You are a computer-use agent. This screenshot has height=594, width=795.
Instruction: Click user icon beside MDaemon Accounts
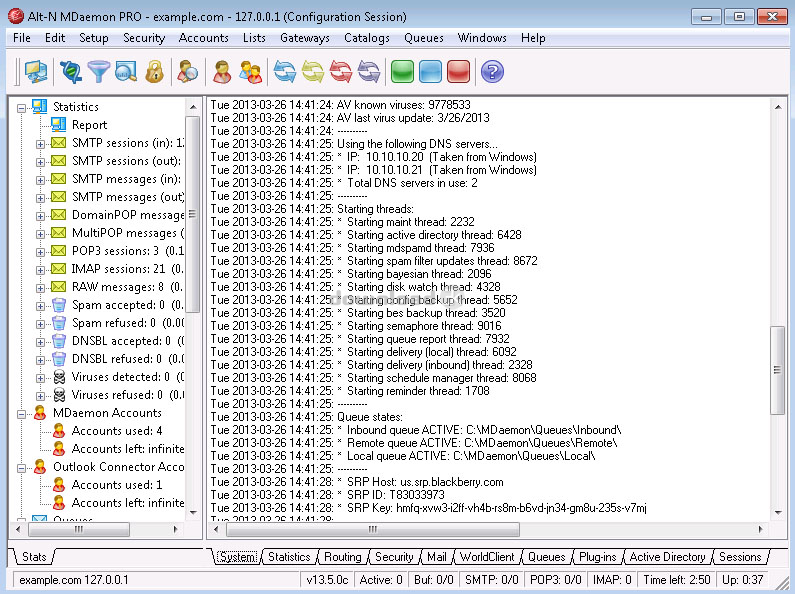point(40,413)
